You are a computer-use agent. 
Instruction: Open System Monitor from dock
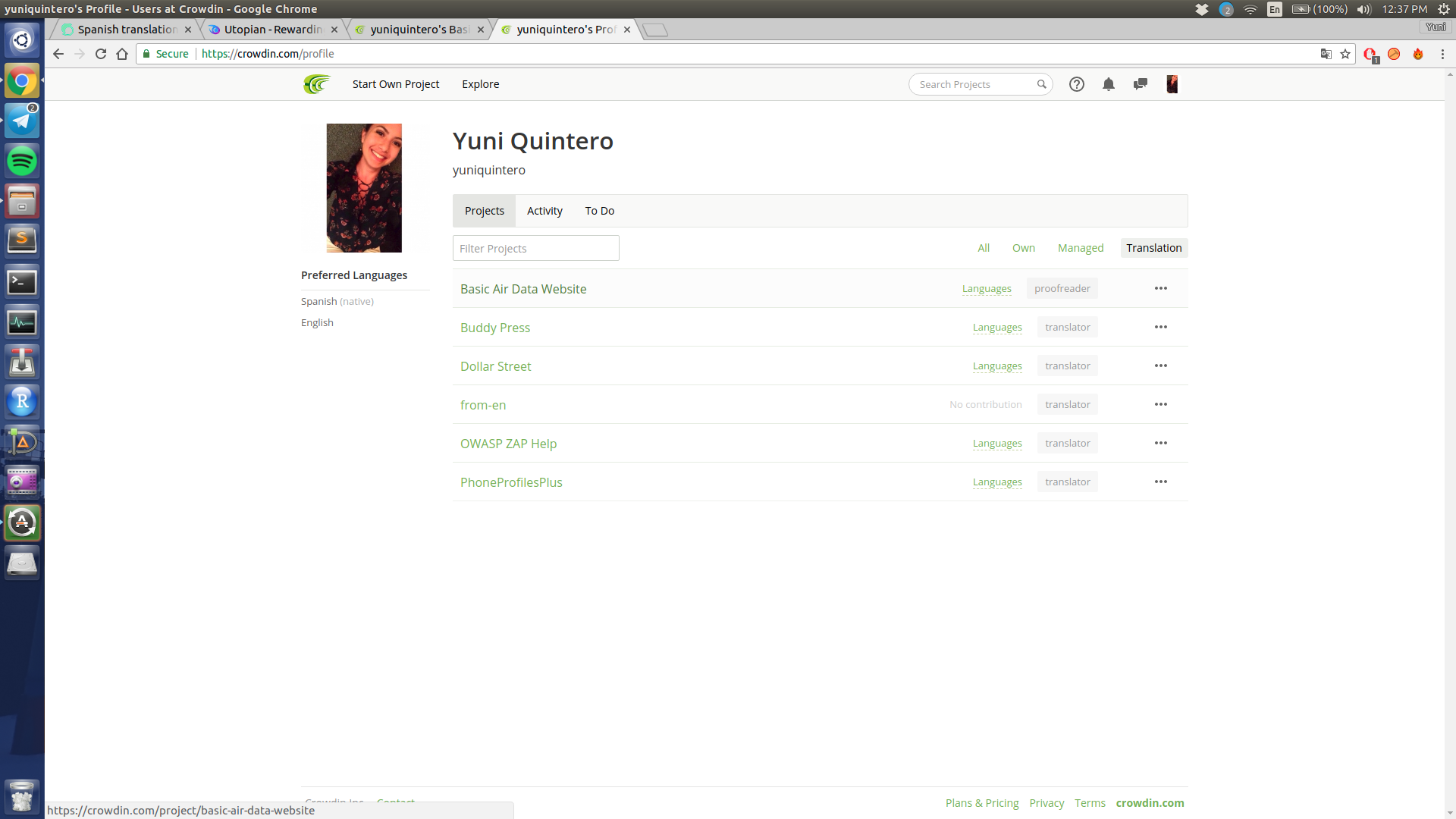tap(22, 322)
